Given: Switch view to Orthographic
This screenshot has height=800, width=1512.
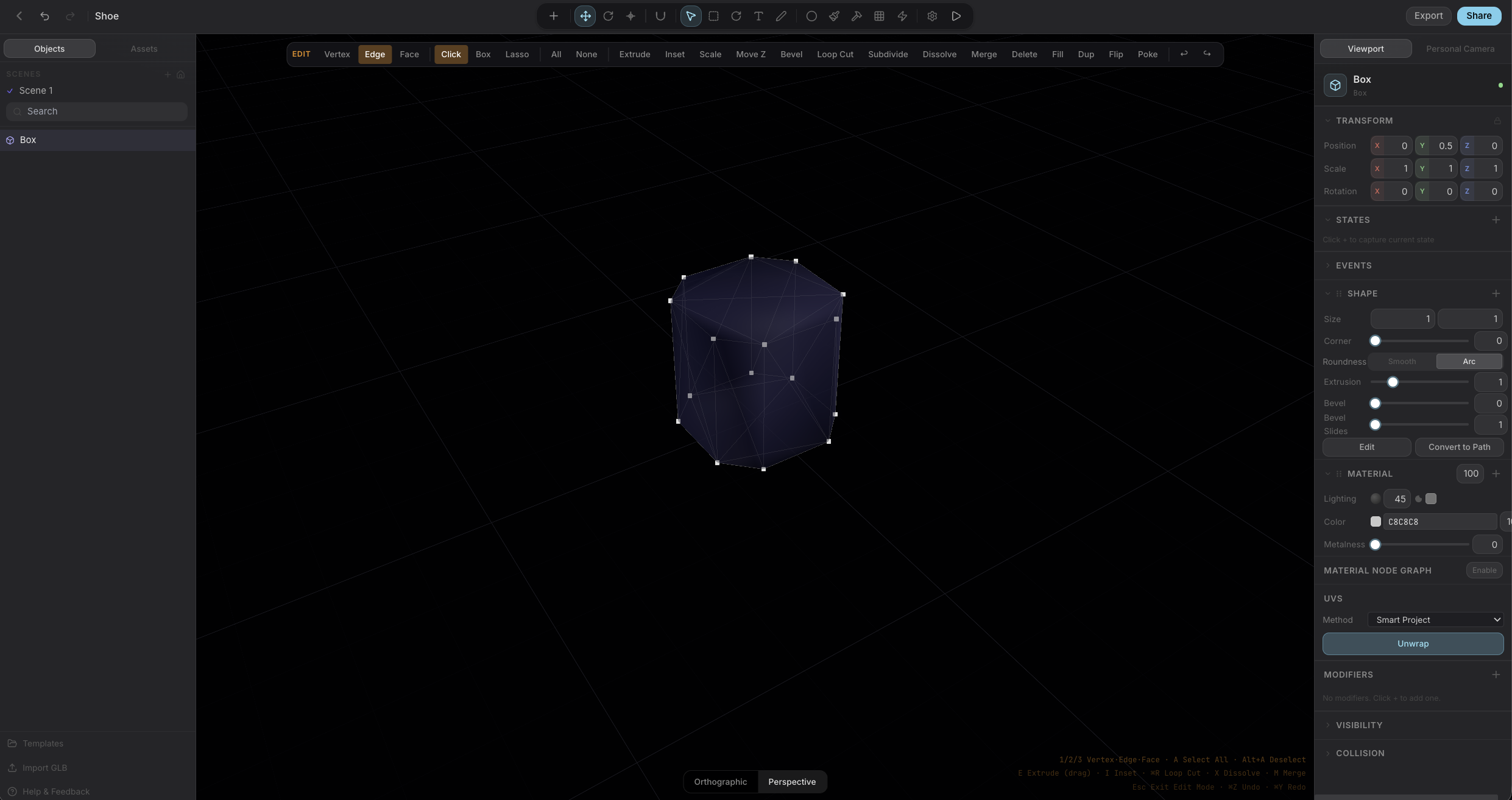Looking at the screenshot, I should tap(720, 782).
